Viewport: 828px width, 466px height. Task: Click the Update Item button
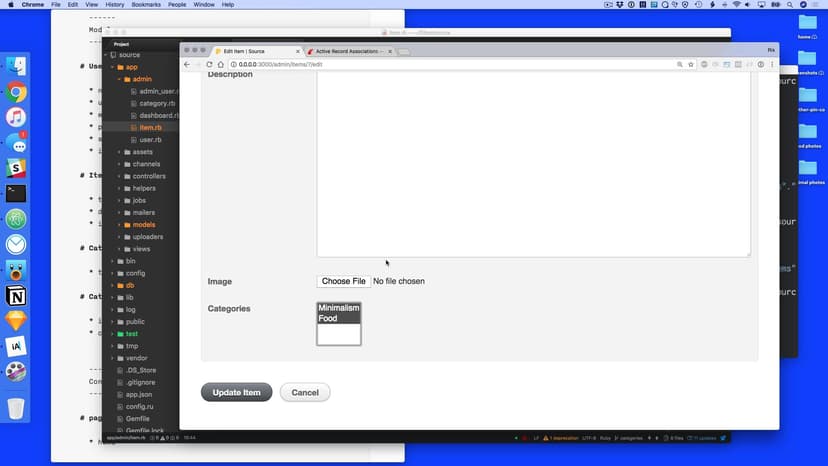(x=236, y=392)
